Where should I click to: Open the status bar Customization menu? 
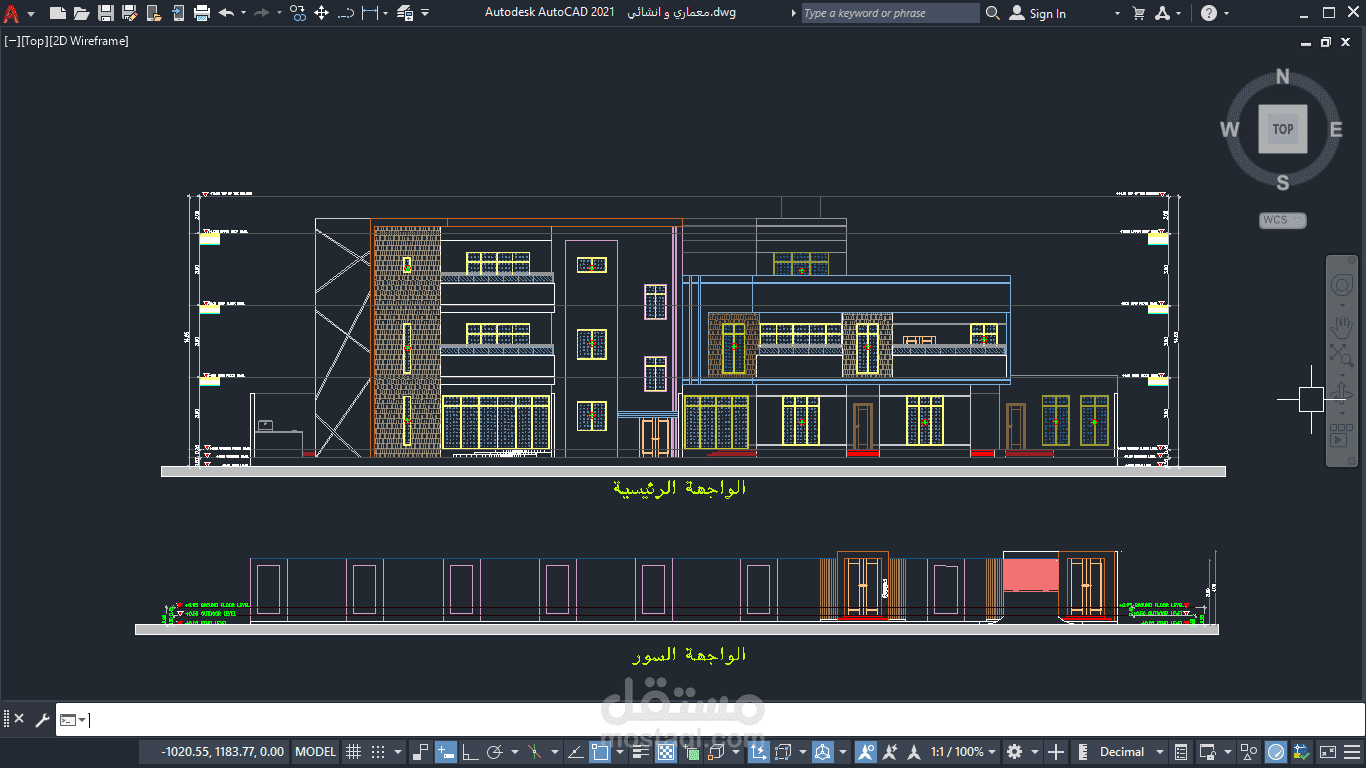(x=1351, y=751)
